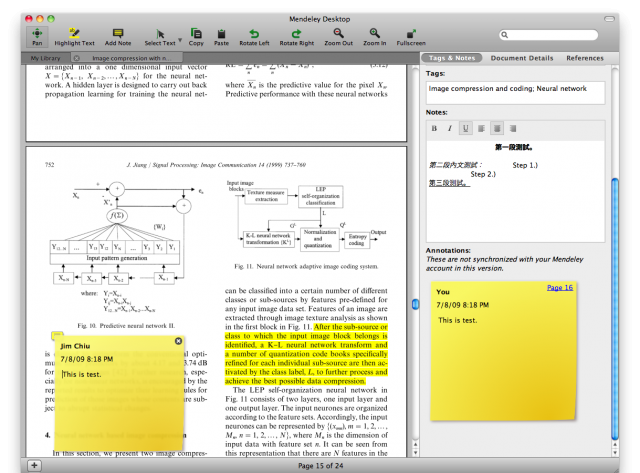Pick the Select Text tool
The image size is (640, 473).
[x=160, y=37]
